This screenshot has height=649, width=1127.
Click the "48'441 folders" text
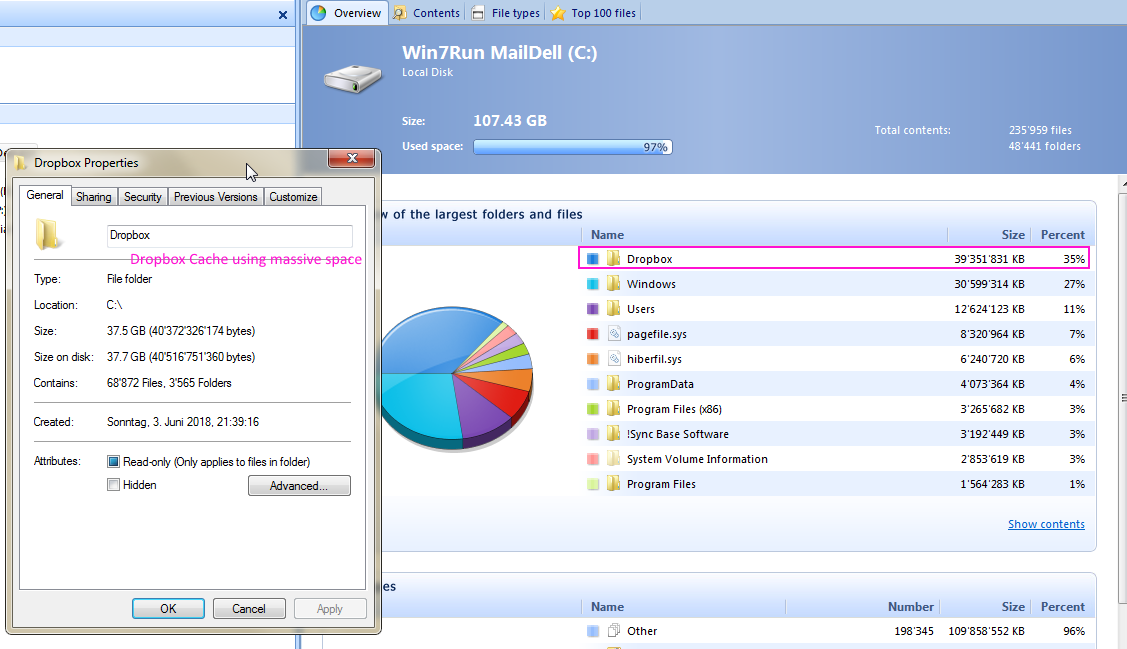coord(1044,146)
